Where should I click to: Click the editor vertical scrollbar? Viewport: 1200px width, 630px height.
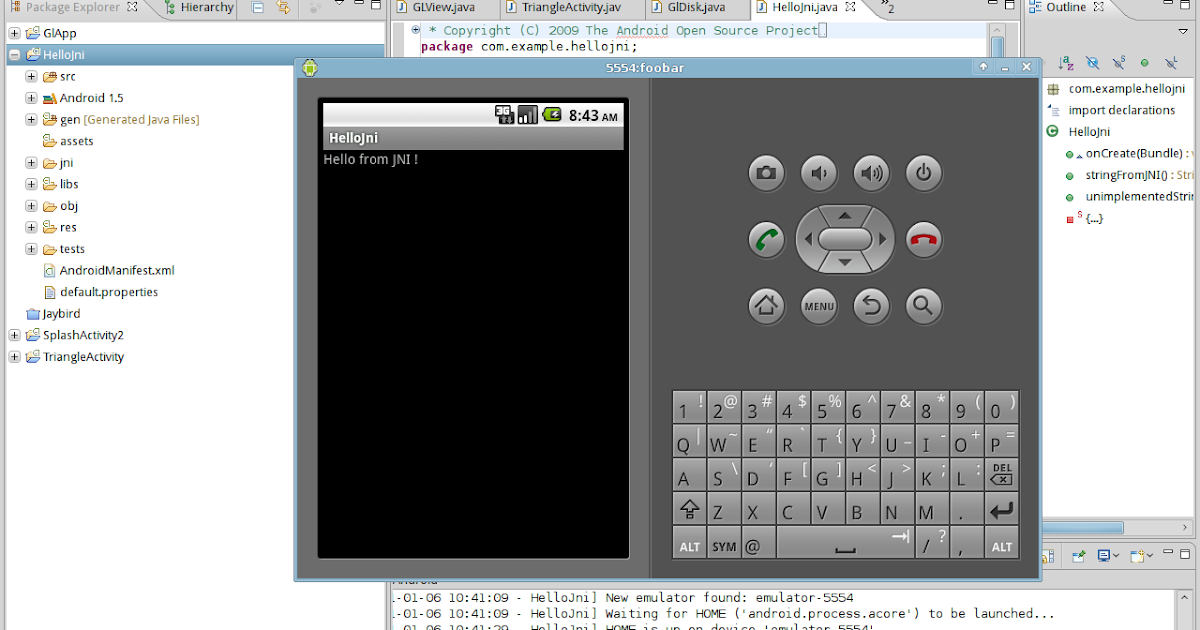[x=998, y=47]
